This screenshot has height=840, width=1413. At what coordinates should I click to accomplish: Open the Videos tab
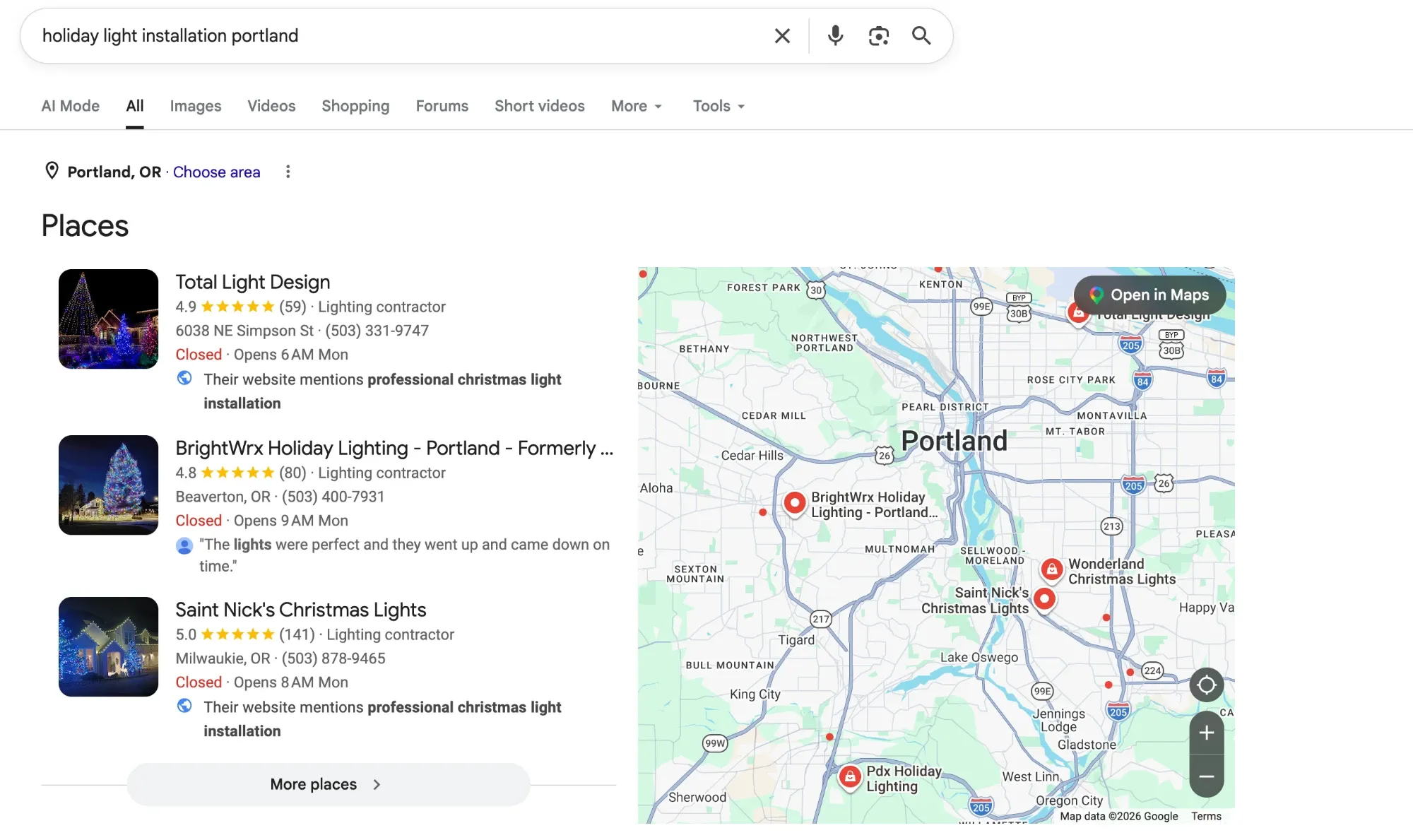pyautogui.click(x=271, y=106)
